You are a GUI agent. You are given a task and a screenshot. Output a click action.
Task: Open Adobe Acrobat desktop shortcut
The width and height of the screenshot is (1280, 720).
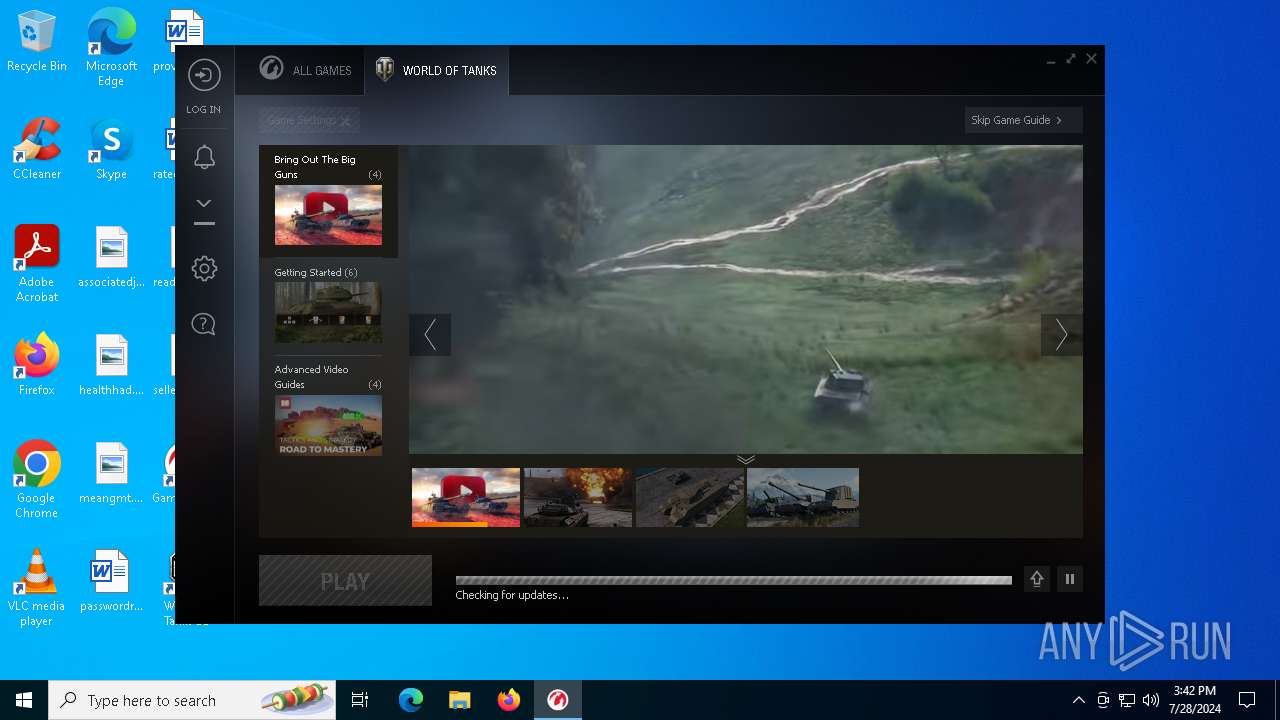point(37,264)
